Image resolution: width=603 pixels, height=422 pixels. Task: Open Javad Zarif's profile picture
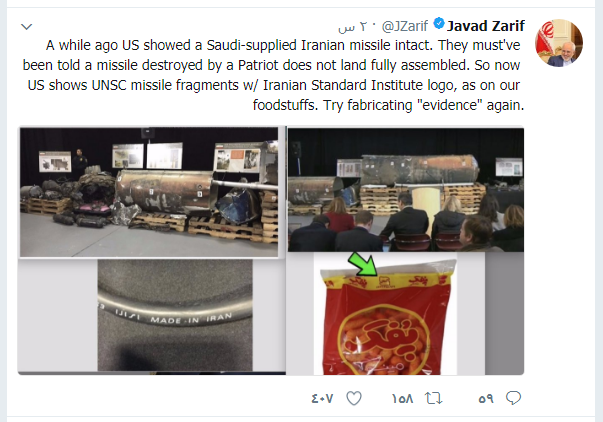(559, 43)
